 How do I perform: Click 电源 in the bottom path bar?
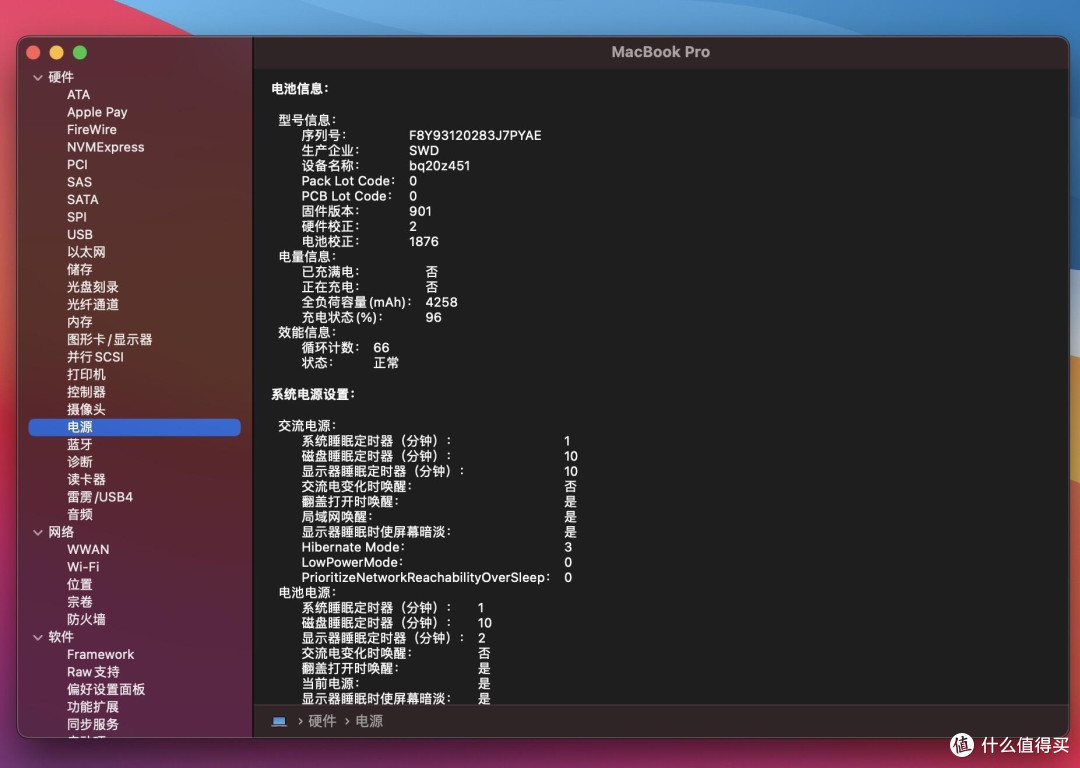368,721
